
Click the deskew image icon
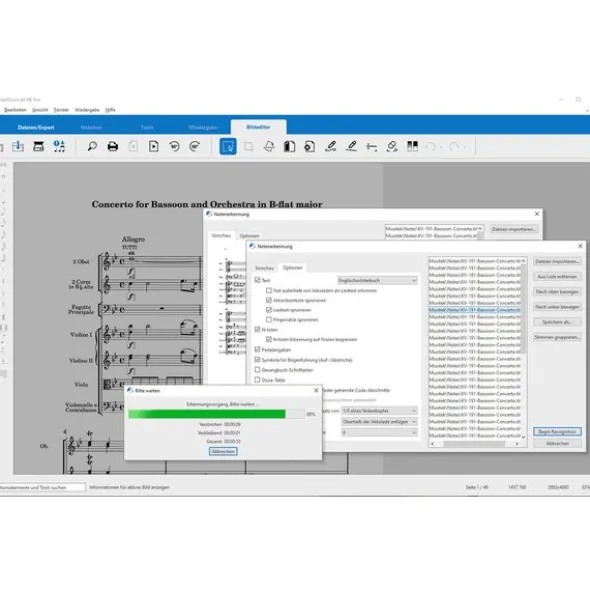click(269, 146)
